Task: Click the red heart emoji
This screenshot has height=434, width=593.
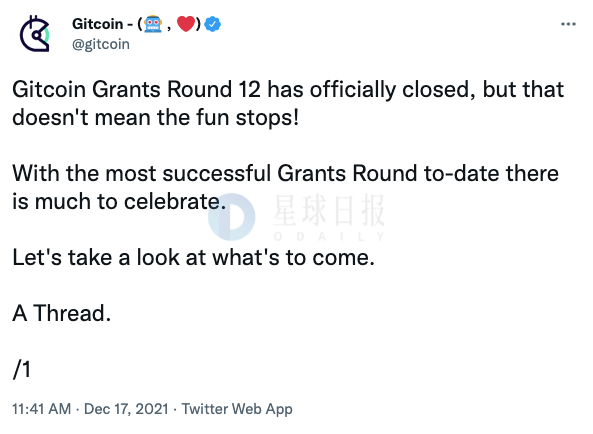Action: pos(186,24)
